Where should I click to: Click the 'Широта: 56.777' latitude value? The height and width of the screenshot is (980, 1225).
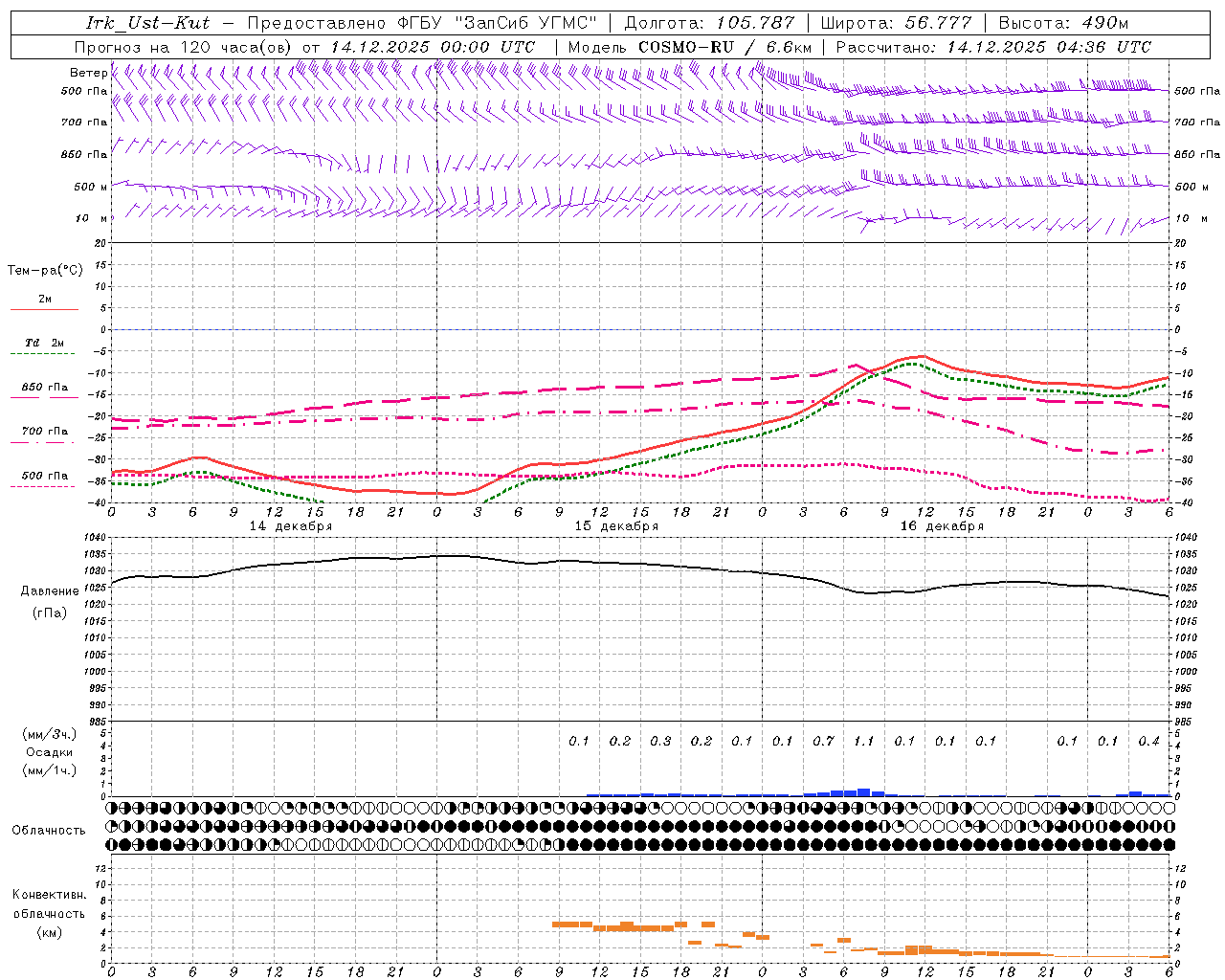[x=896, y=23]
